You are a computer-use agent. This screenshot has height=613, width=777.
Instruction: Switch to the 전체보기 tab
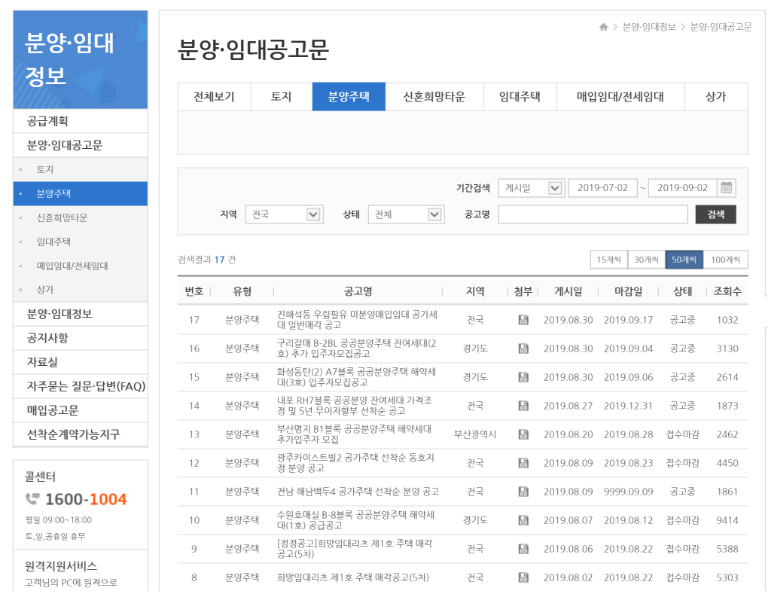point(214,97)
